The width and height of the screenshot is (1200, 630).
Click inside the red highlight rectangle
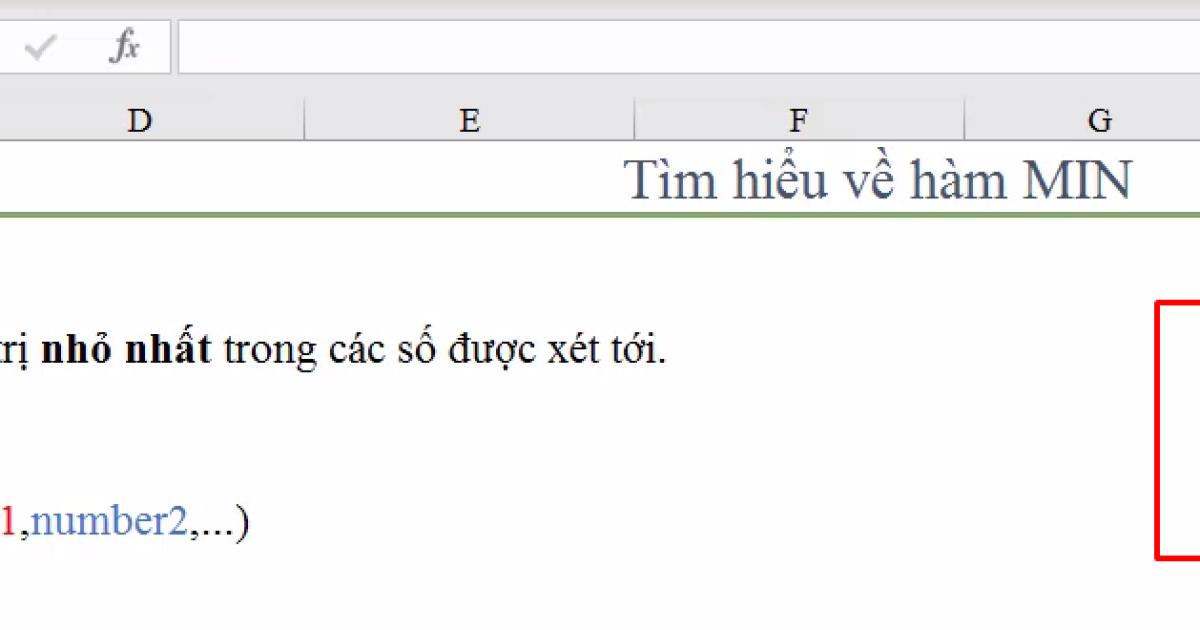pos(1180,430)
